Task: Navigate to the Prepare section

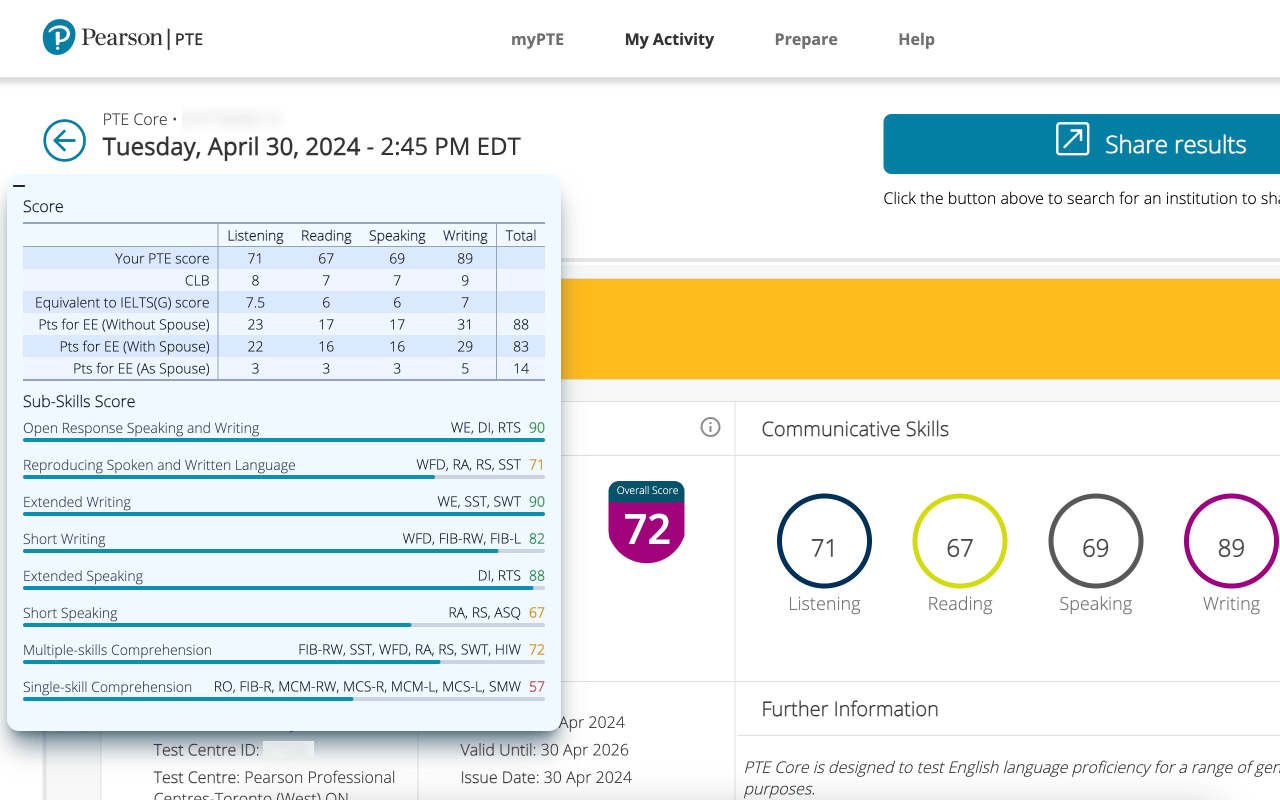Action: (806, 39)
